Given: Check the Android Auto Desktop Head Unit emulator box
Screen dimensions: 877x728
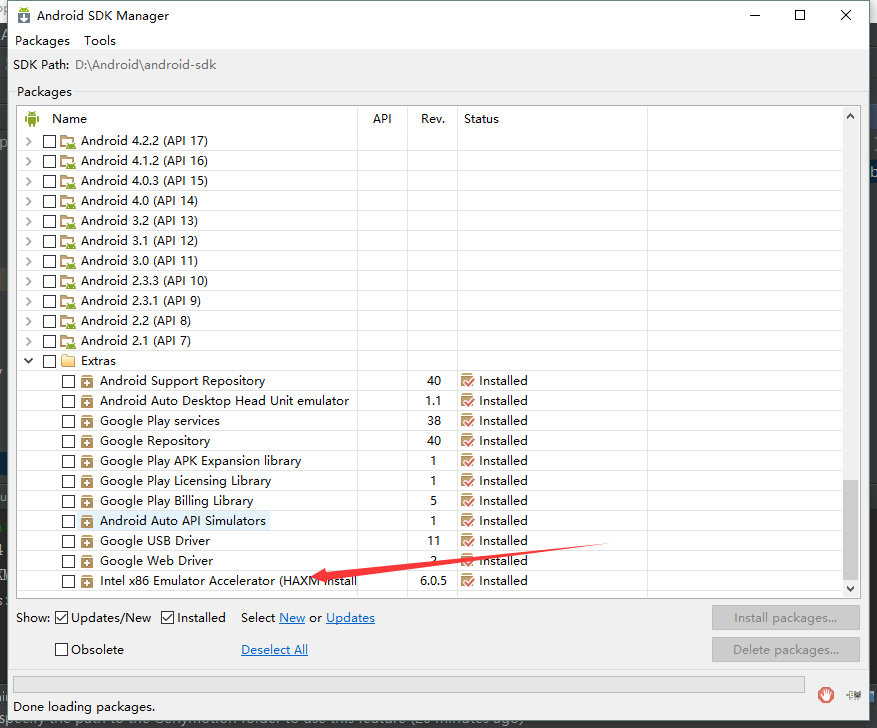Looking at the screenshot, I should click(x=68, y=401).
